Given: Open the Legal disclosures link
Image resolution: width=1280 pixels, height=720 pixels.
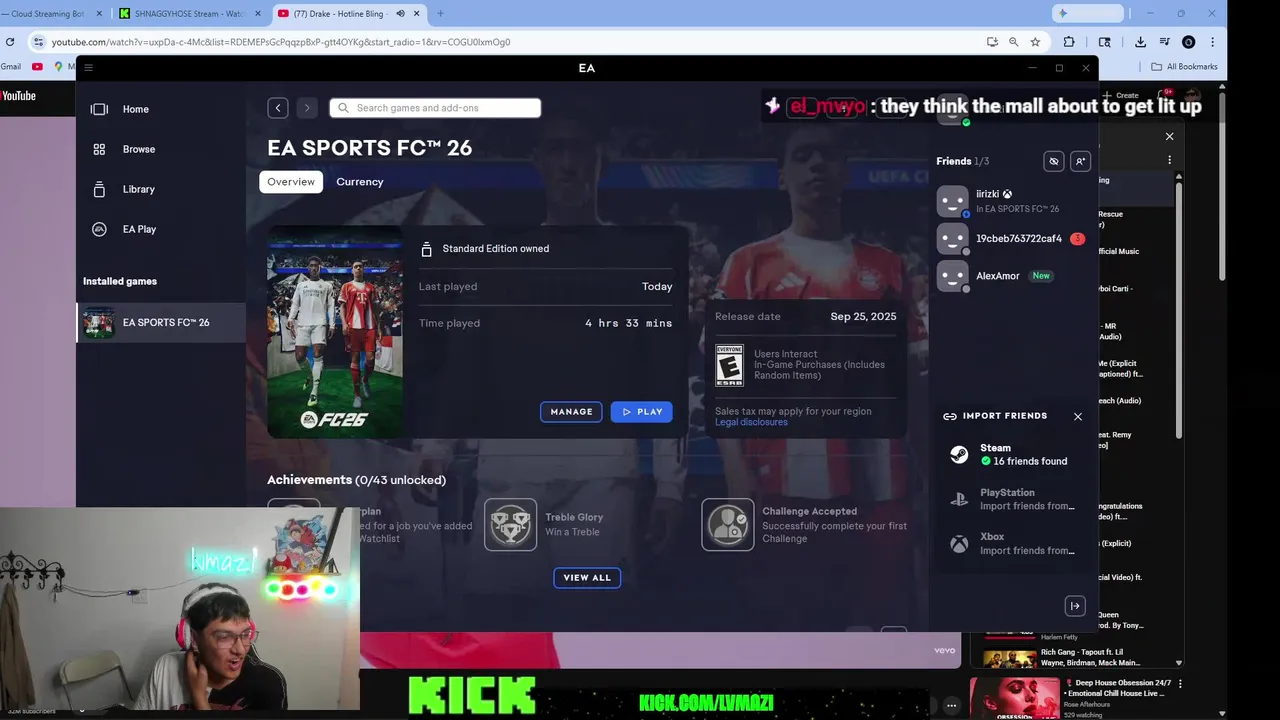Looking at the screenshot, I should pos(751,422).
